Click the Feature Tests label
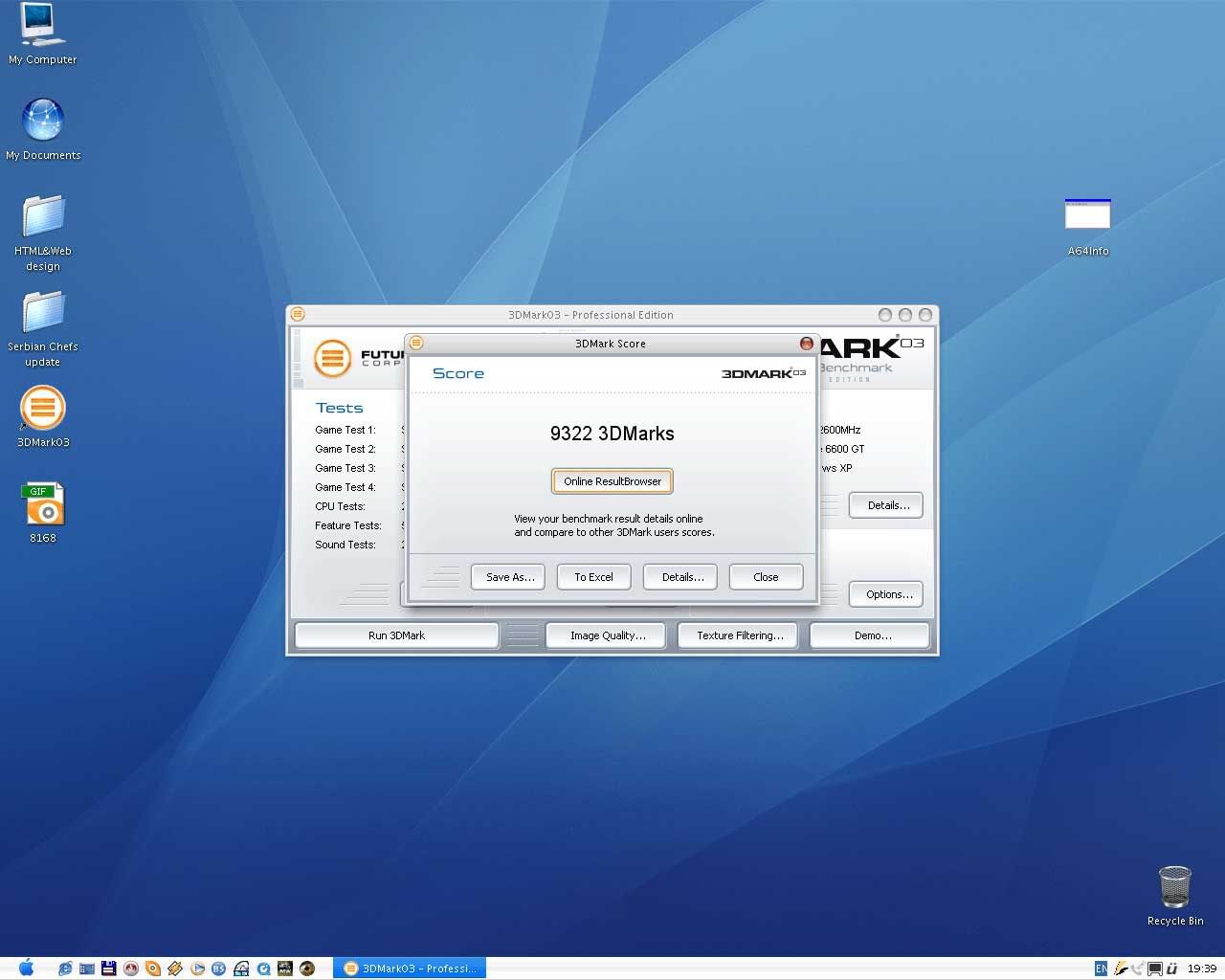This screenshot has height=980, width=1225. pos(348,525)
